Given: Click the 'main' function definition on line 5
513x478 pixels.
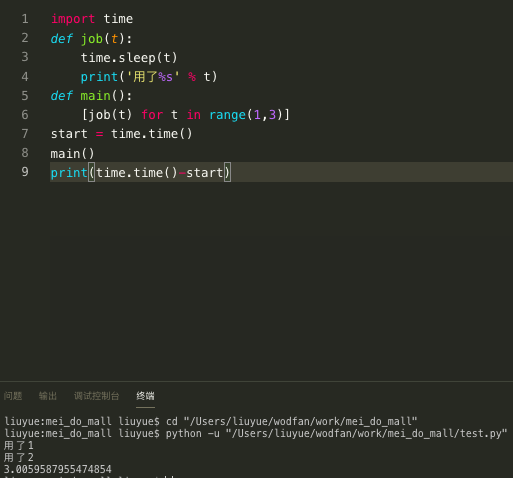Looking at the screenshot, I should [95, 96].
